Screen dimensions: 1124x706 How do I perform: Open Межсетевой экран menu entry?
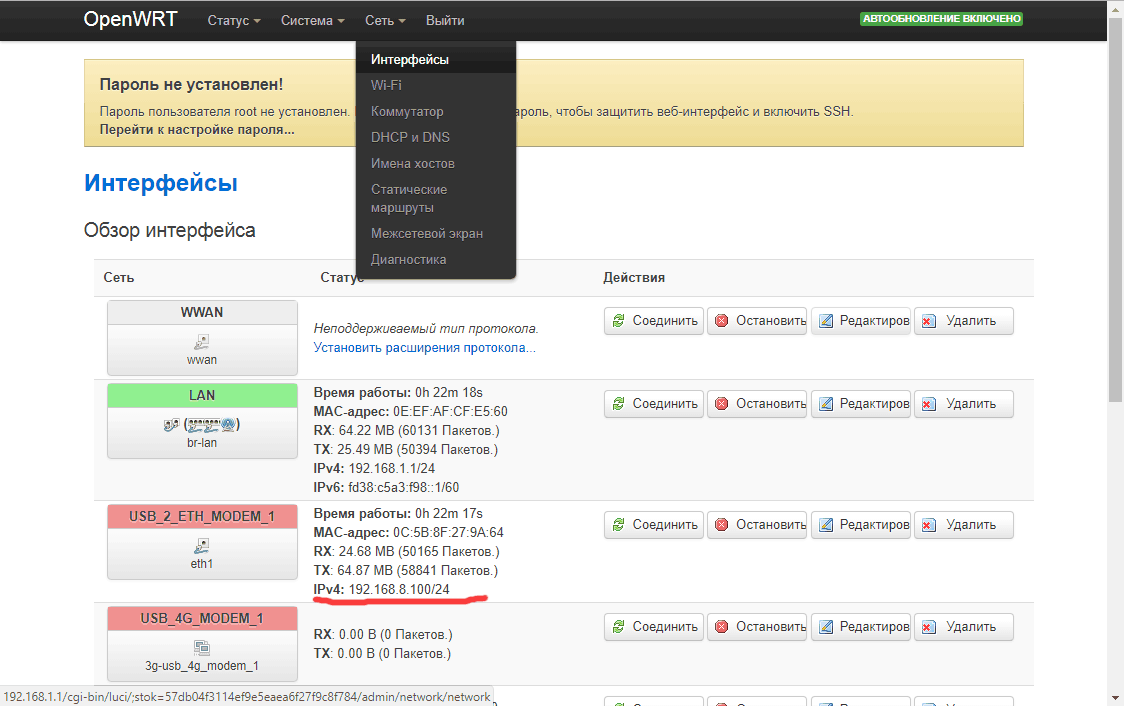pos(436,234)
